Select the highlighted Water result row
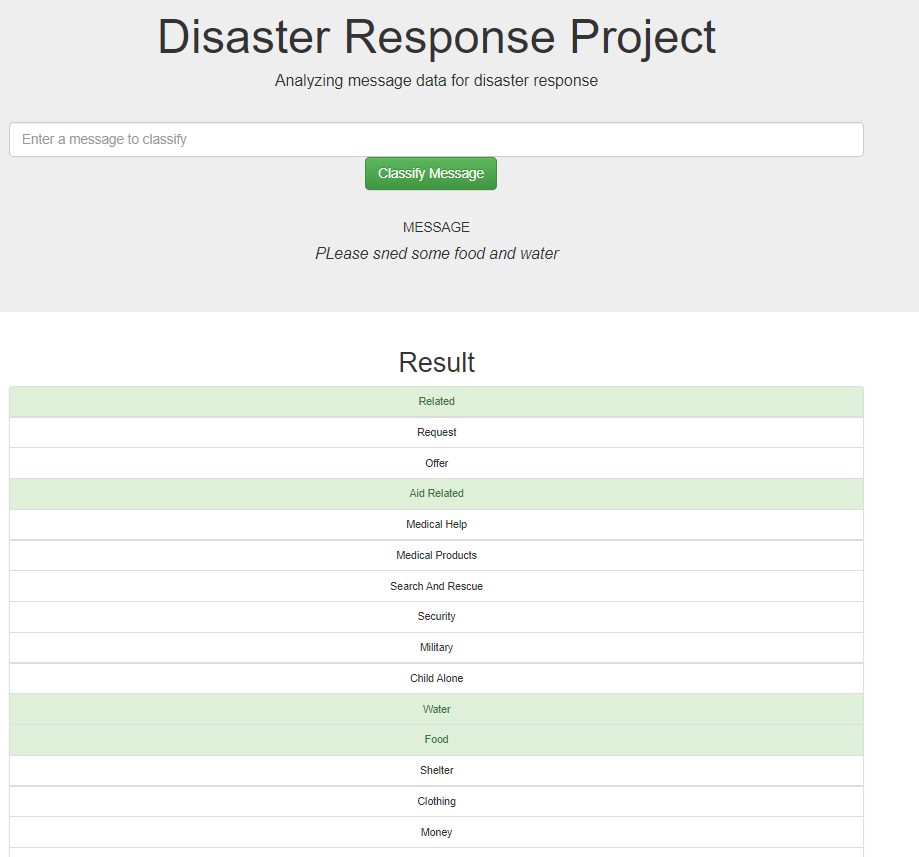Image resolution: width=919 pixels, height=857 pixels. click(x=436, y=709)
